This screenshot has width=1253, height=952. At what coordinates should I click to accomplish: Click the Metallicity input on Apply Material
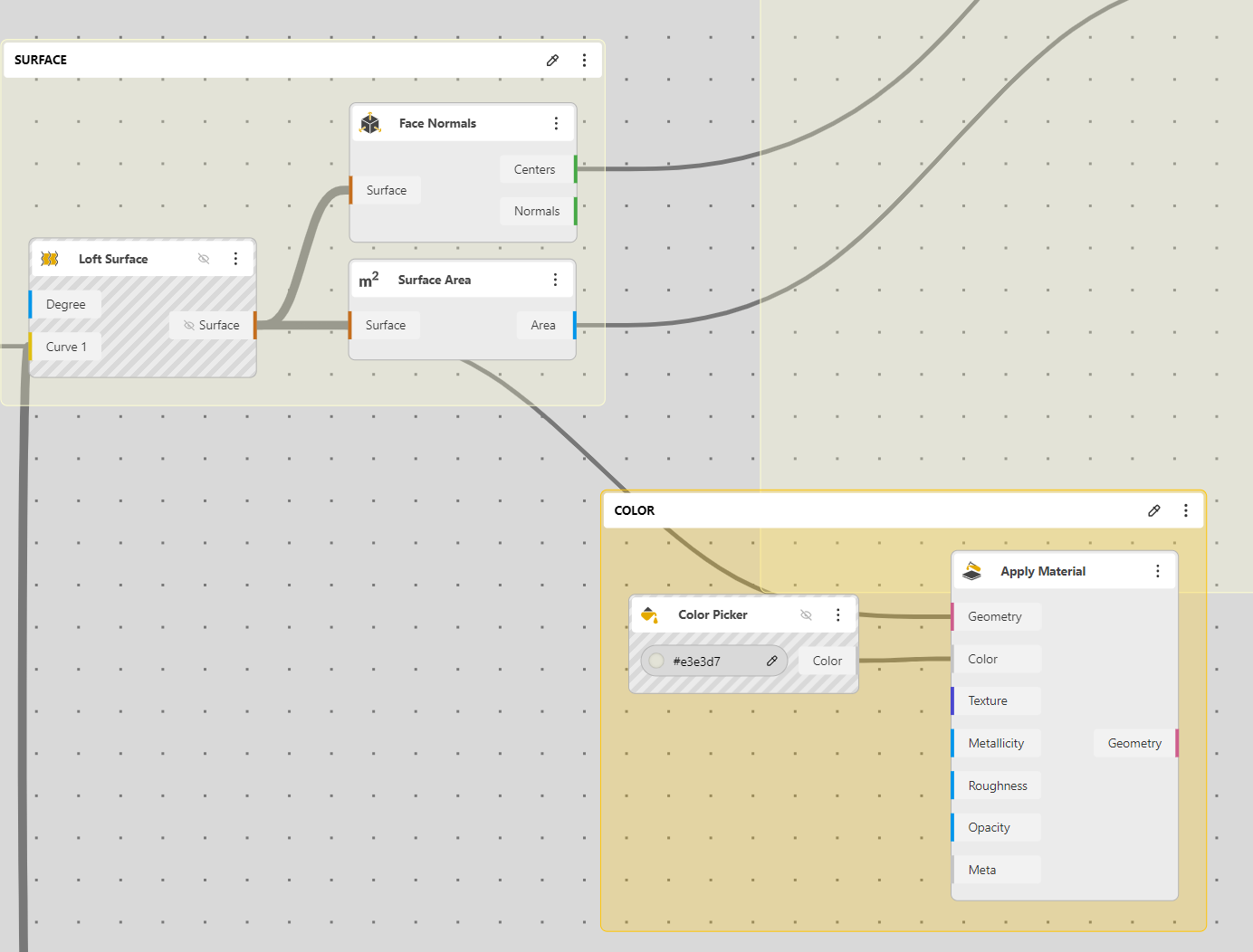996,743
